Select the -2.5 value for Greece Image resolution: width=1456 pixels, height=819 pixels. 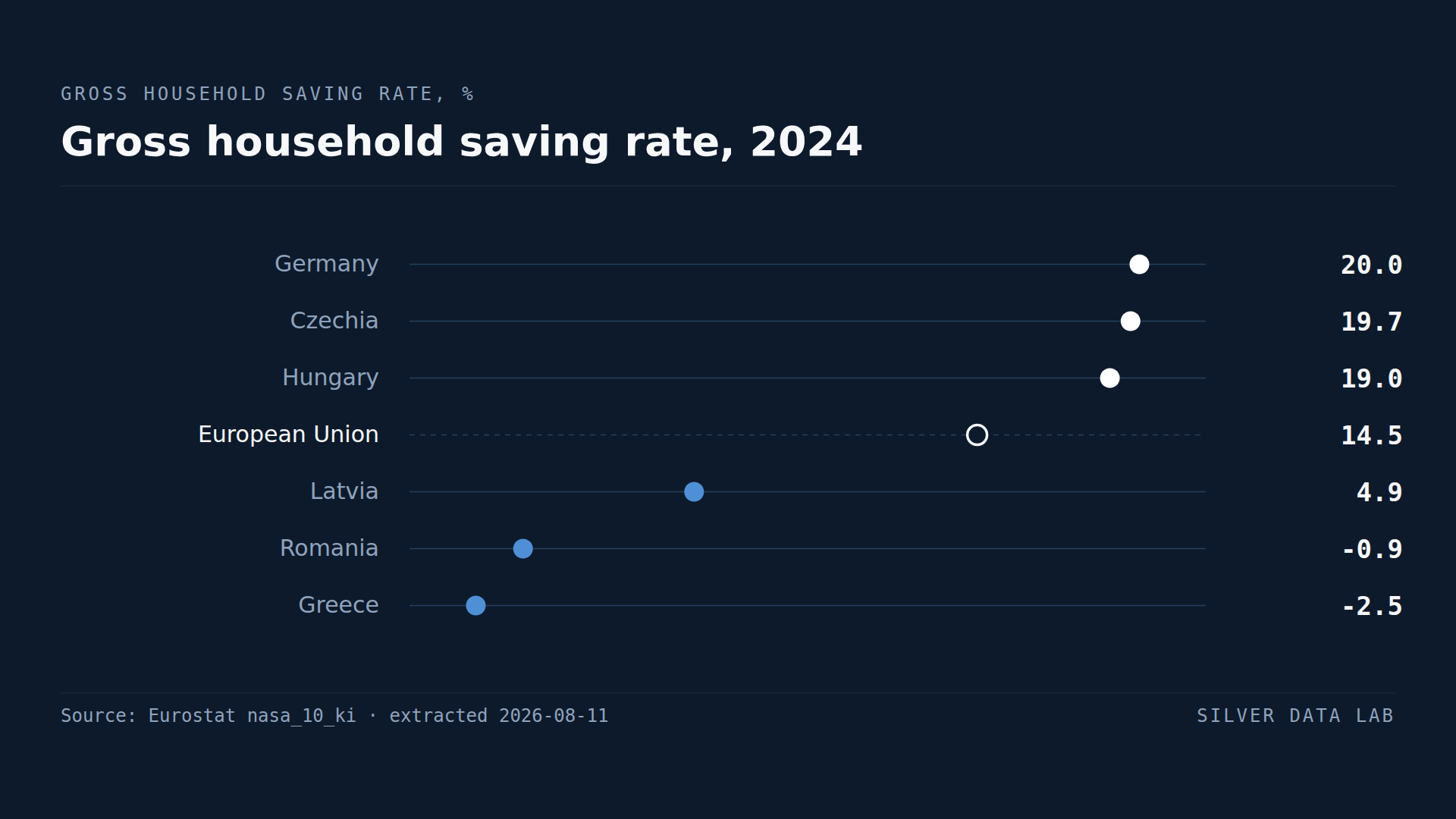1372,606
